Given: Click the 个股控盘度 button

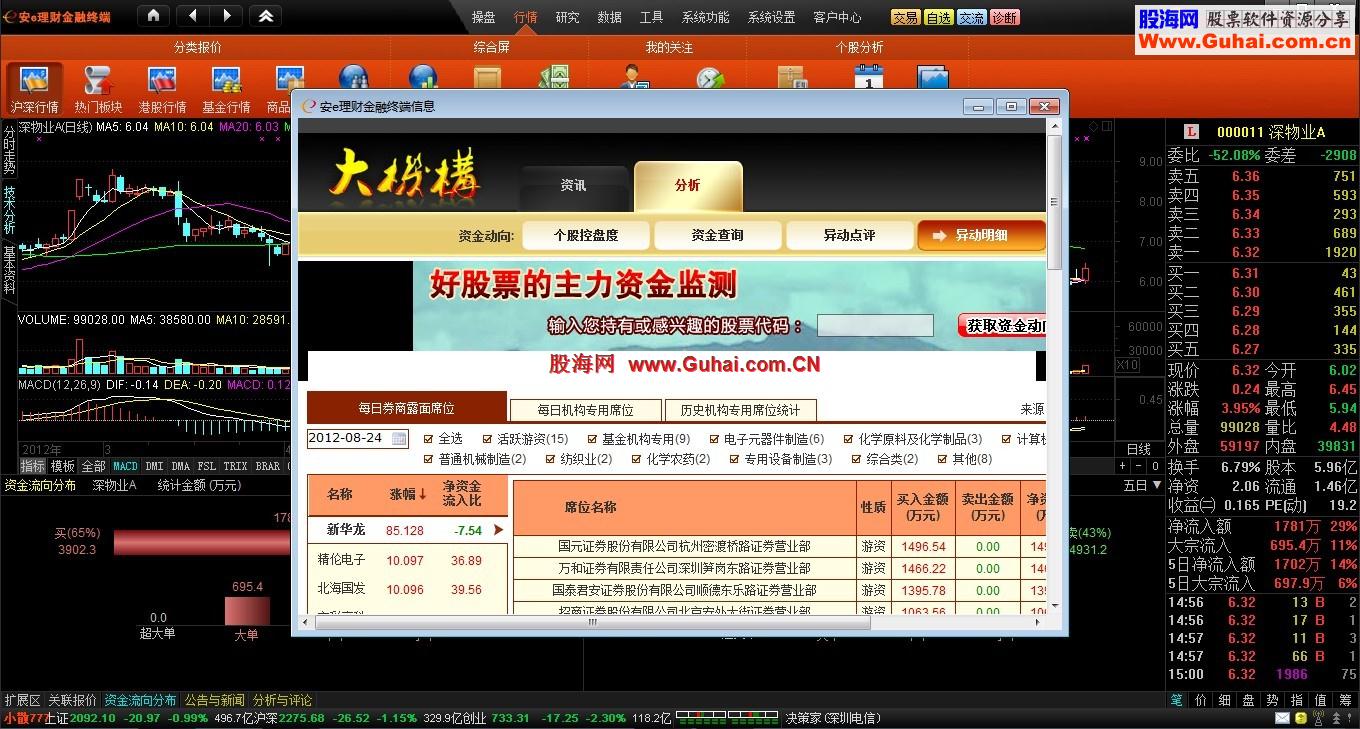Looking at the screenshot, I should tap(586, 235).
